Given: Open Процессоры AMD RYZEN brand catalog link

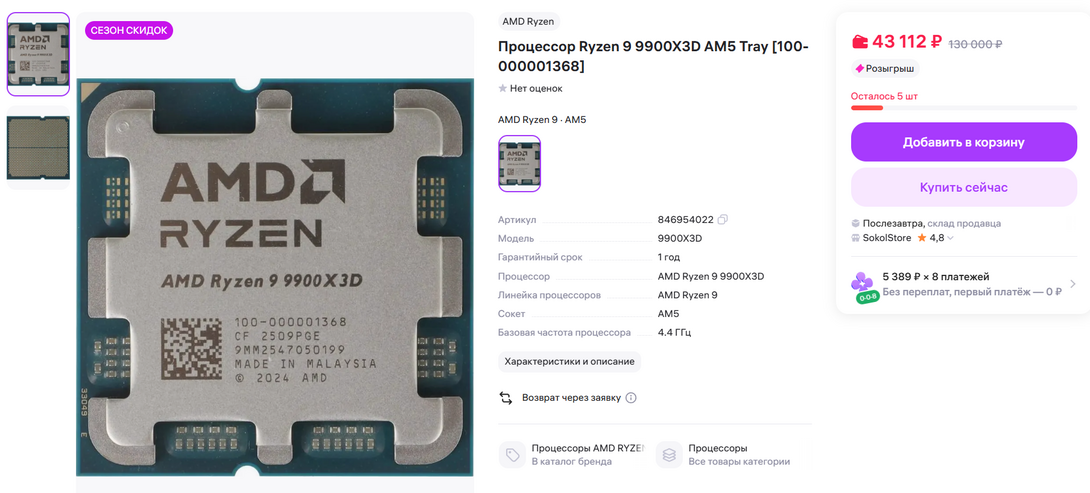Looking at the screenshot, I should 587,448.
